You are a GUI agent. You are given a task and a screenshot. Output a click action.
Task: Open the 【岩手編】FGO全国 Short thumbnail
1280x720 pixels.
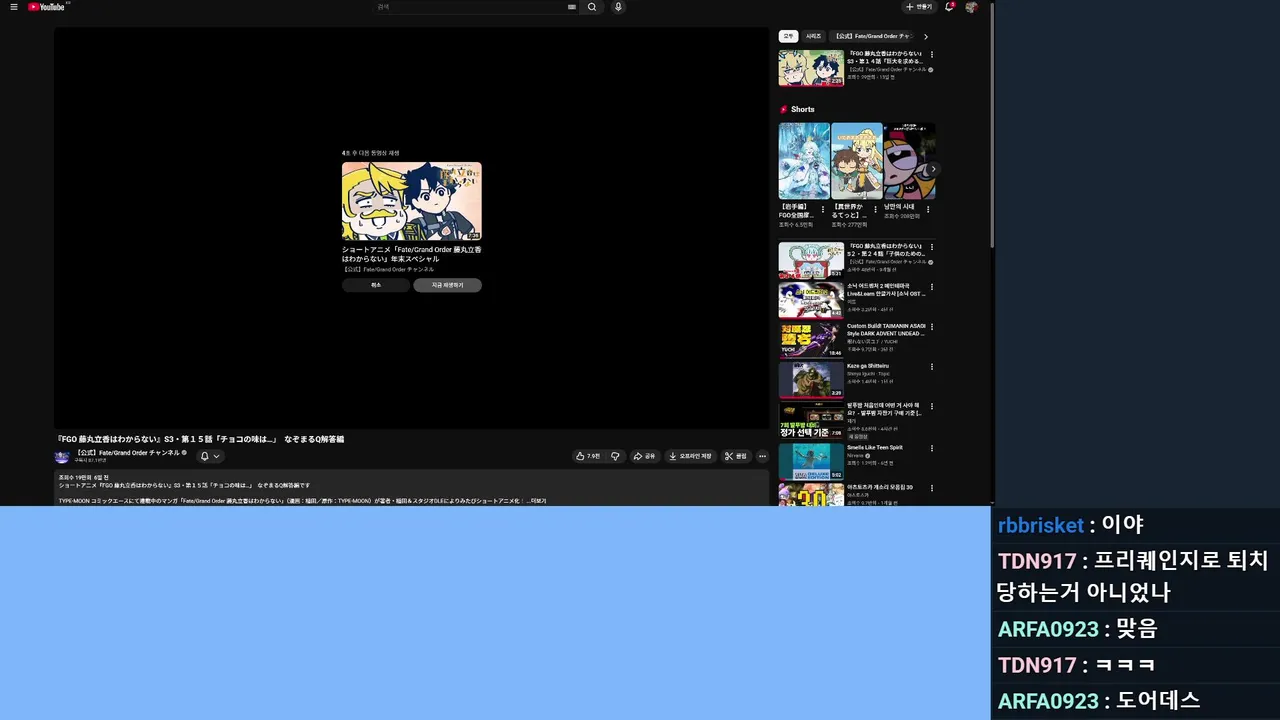(x=804, y=161)
